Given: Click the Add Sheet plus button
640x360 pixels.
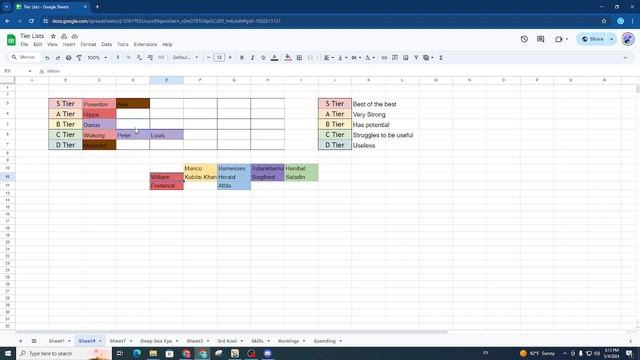Looking at the screenshot, I should coord(20,341).
